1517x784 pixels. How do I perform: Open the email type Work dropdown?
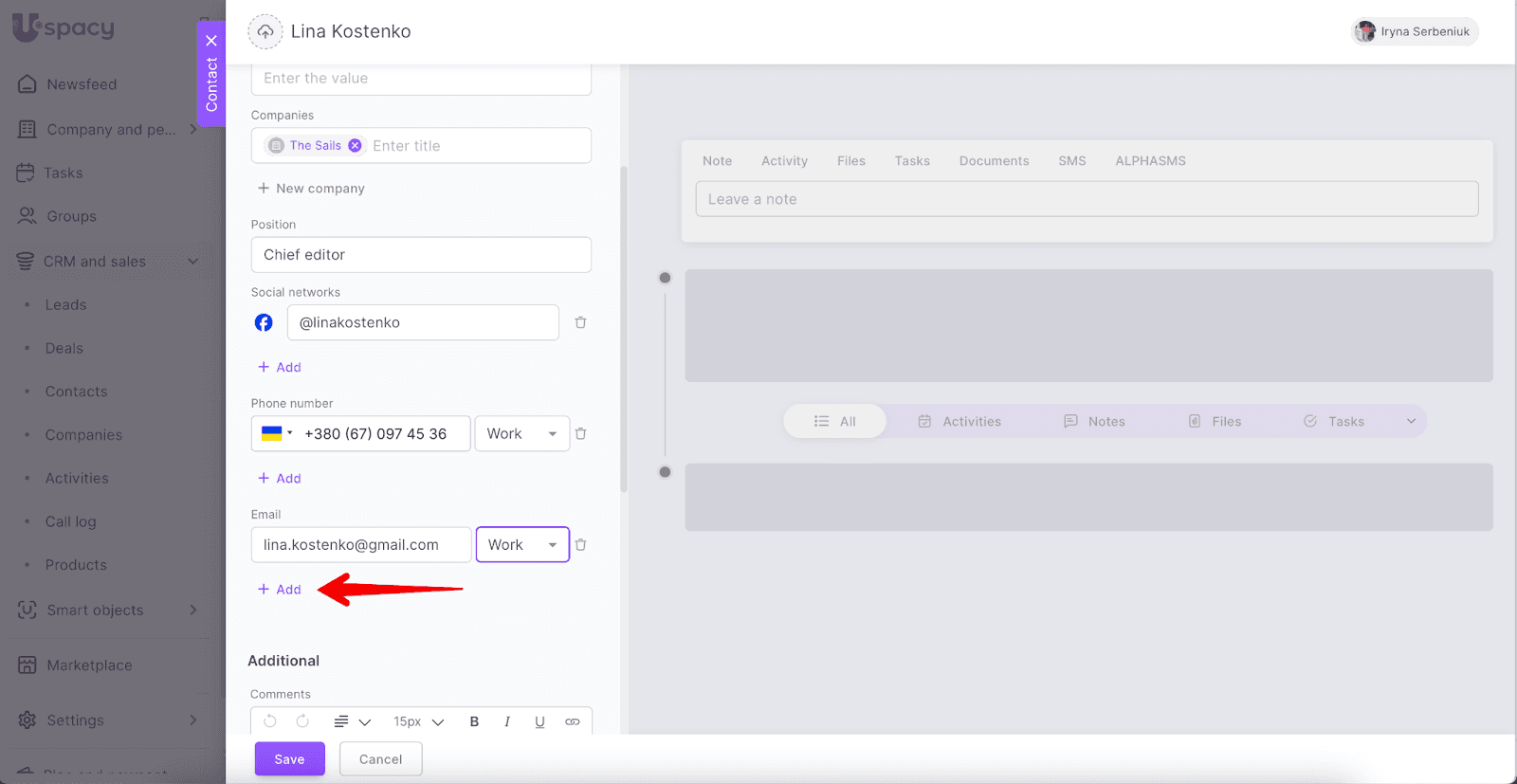(x=522, y=545)
